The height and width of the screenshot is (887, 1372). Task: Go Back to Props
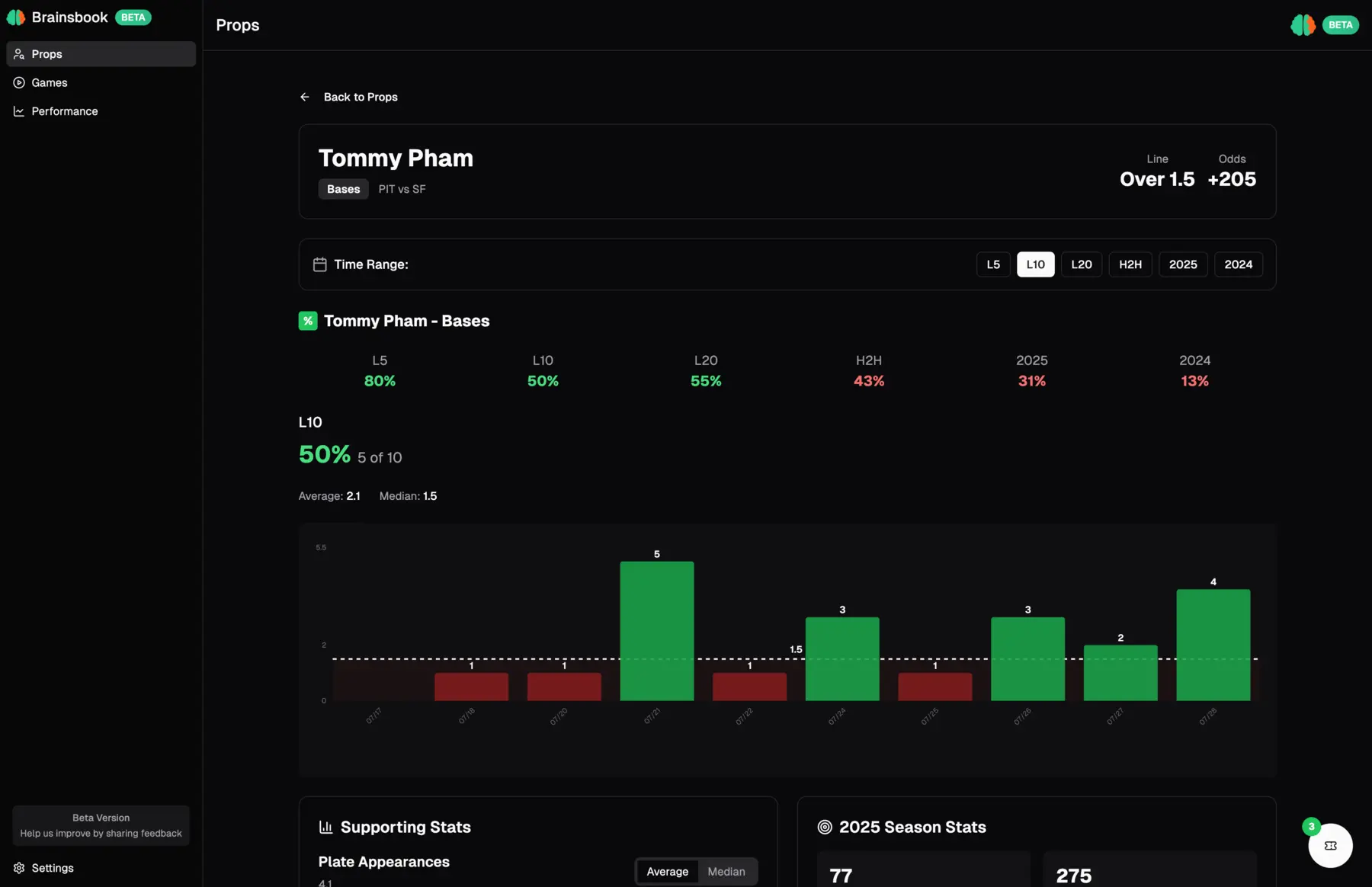(348, 97)
